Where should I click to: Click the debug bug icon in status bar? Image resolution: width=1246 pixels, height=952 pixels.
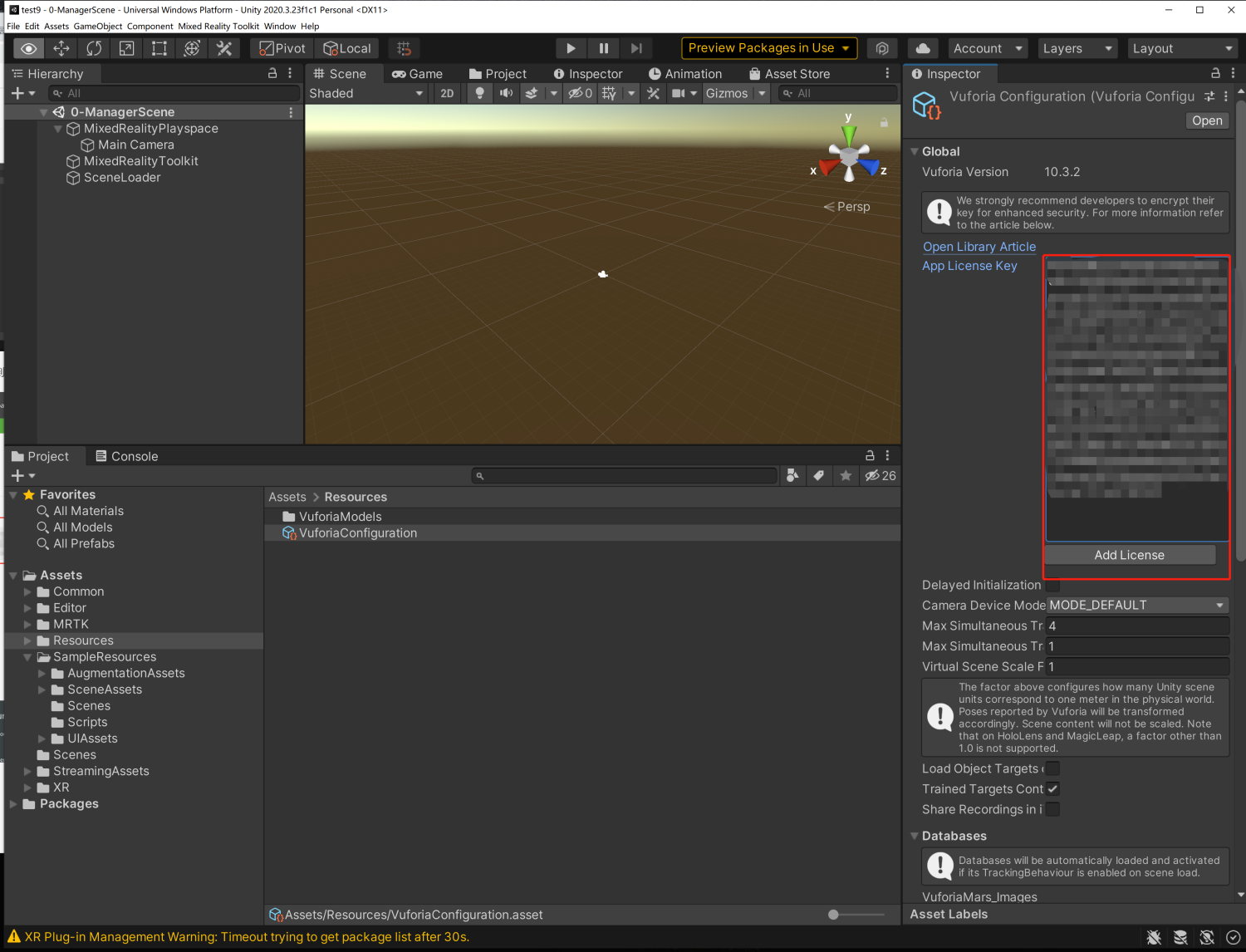click(1154, 937)
